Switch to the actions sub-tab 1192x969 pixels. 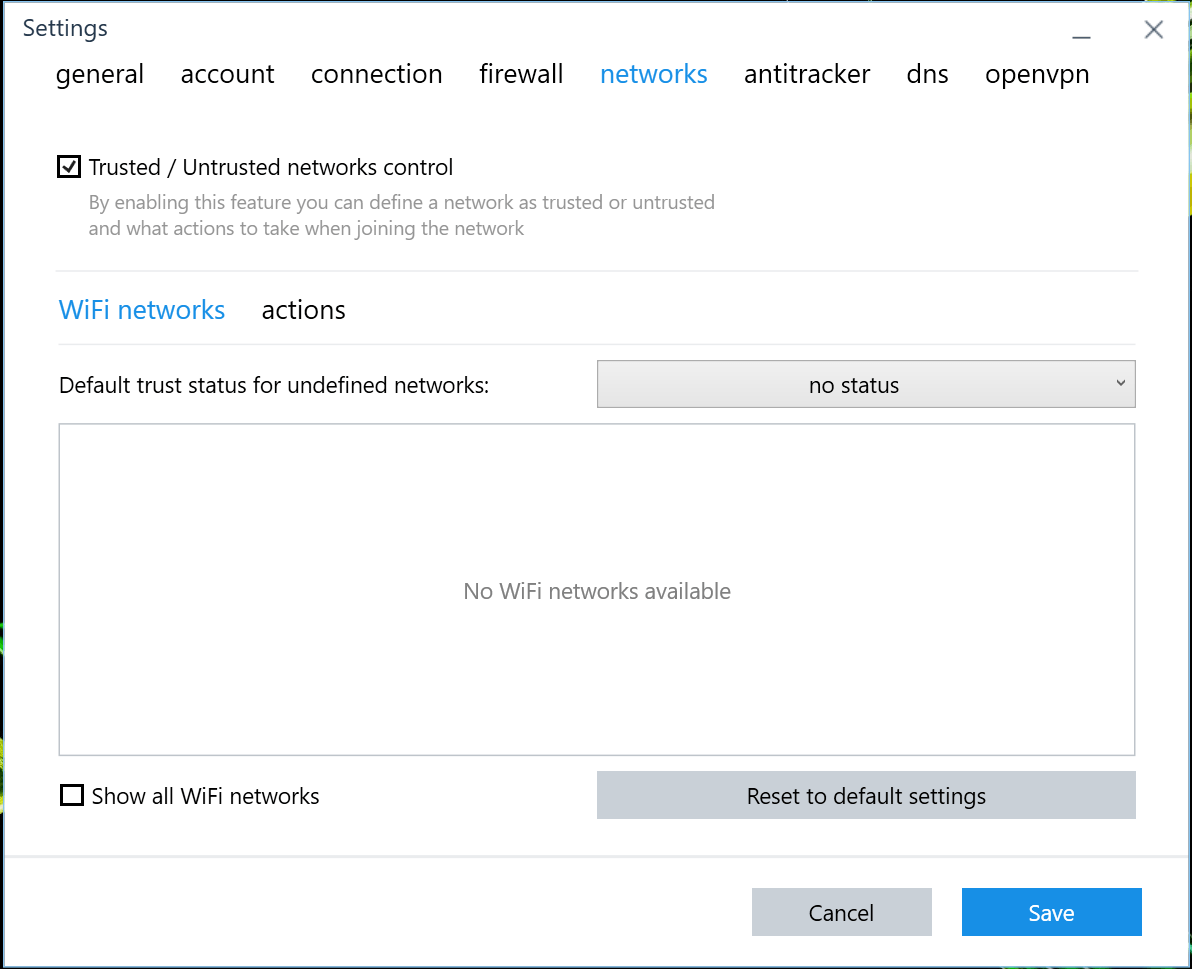[303, 310]
